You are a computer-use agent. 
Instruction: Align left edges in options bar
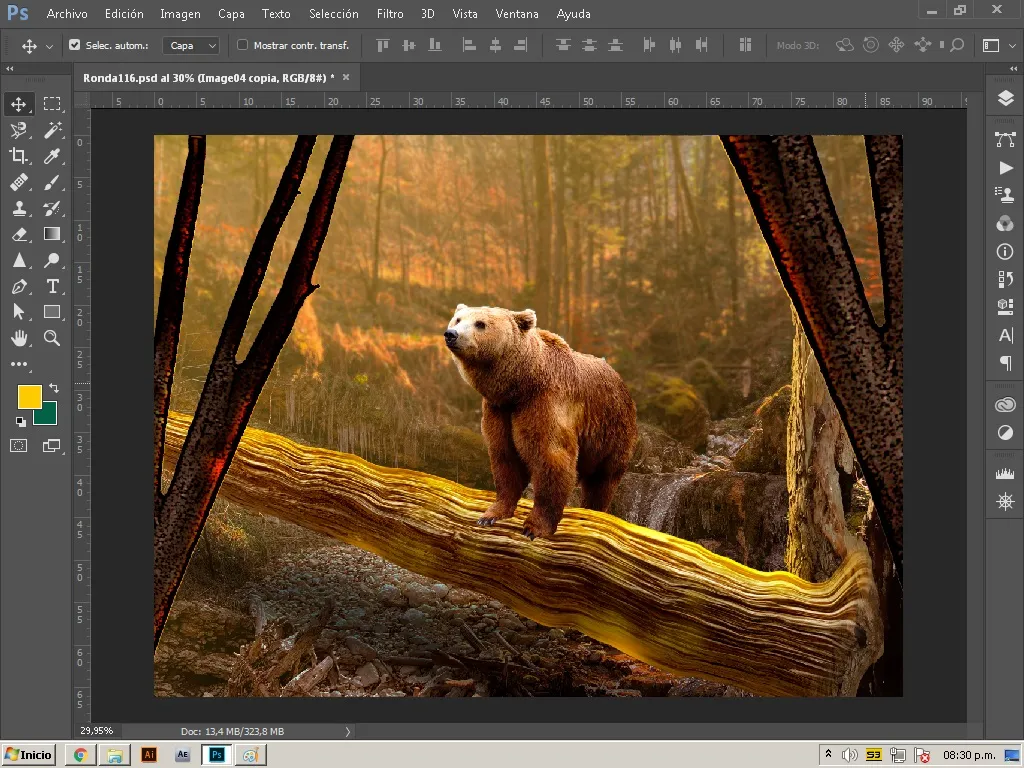(x=468, y=45)
